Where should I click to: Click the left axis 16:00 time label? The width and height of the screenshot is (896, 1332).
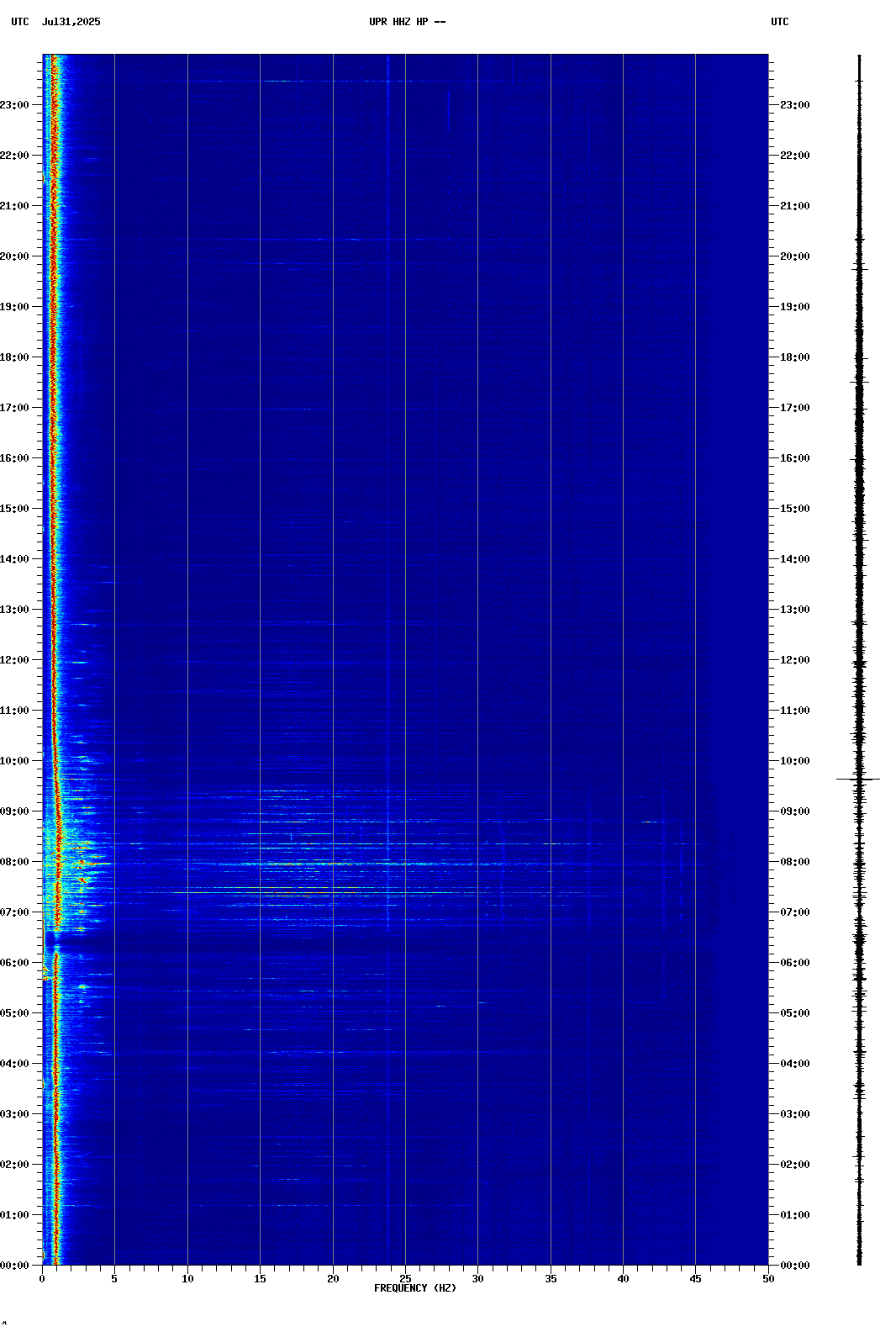[15, 458]
